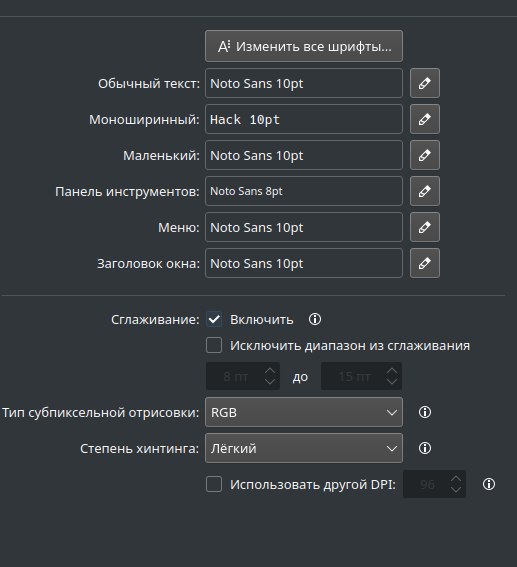The width and height of the screenshot is (517, 567).
Task: Click the Noto Sans 8pt font field
Action: [304, 191]
